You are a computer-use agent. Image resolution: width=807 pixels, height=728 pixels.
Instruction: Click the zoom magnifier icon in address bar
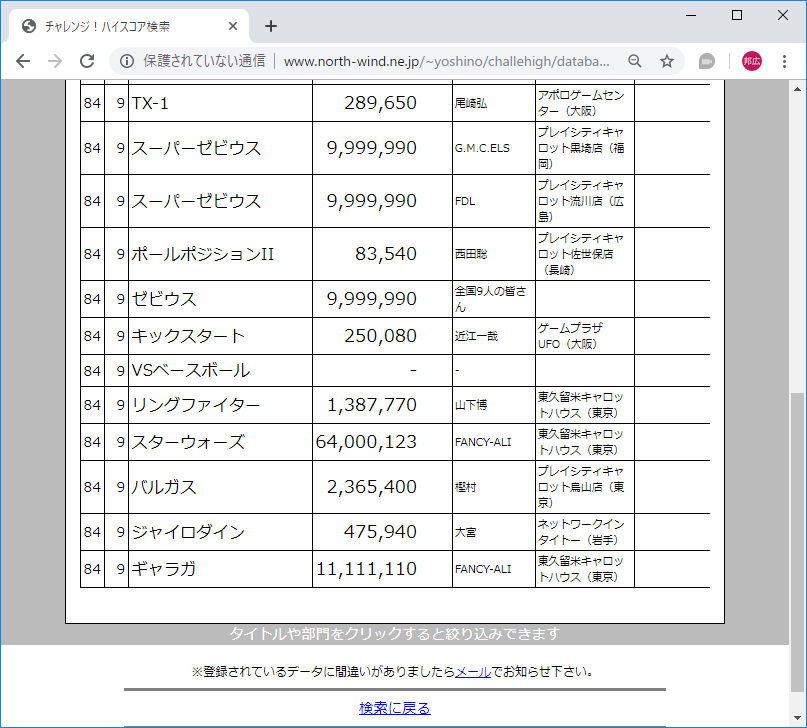(x=635, y=61)
